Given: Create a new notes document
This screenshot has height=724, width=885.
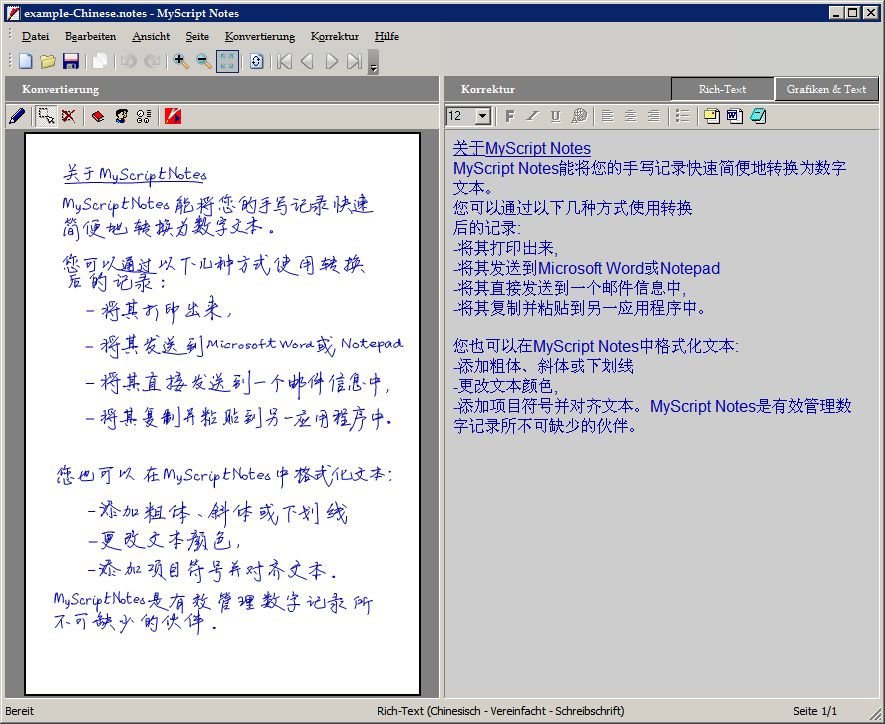Looking at the screenshot, I should pos(26,61).
